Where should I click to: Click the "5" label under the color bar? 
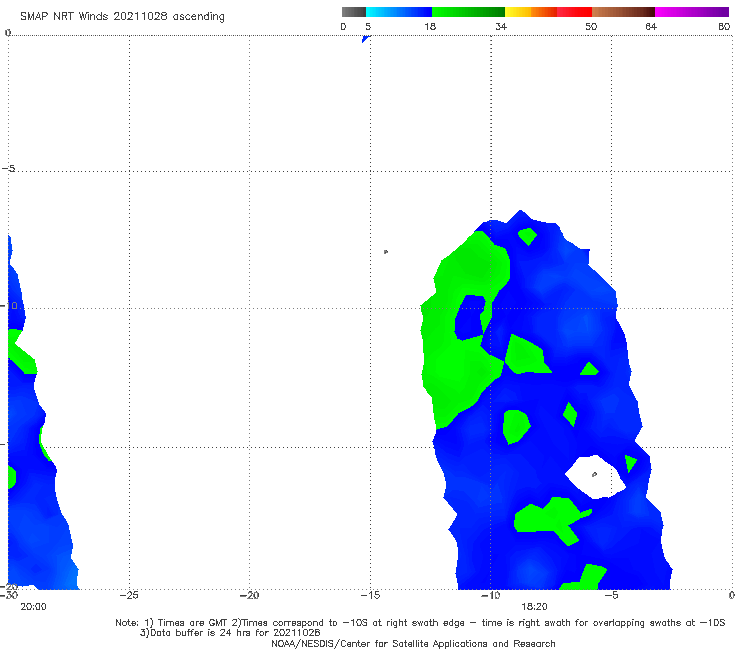click(x=368, y=26)
